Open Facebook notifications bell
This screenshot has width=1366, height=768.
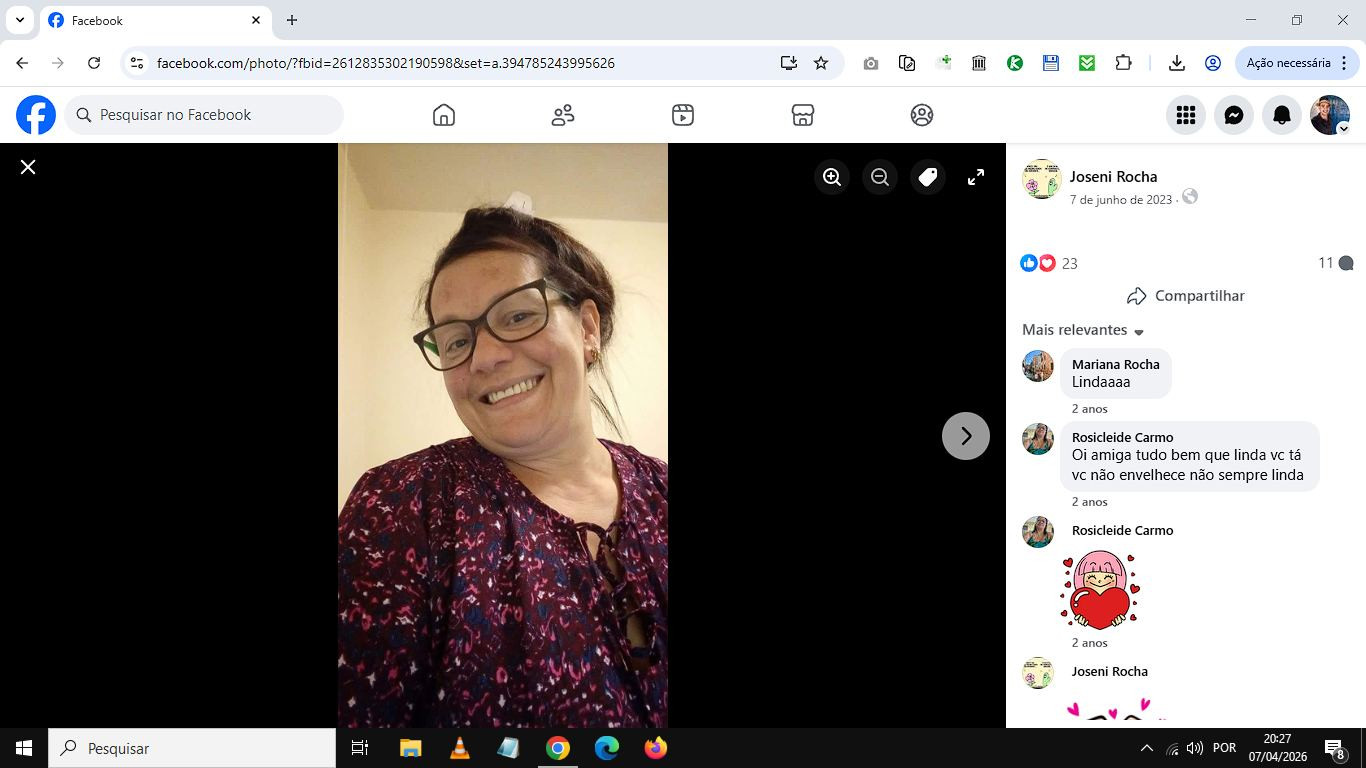[x=1282, y=115]
